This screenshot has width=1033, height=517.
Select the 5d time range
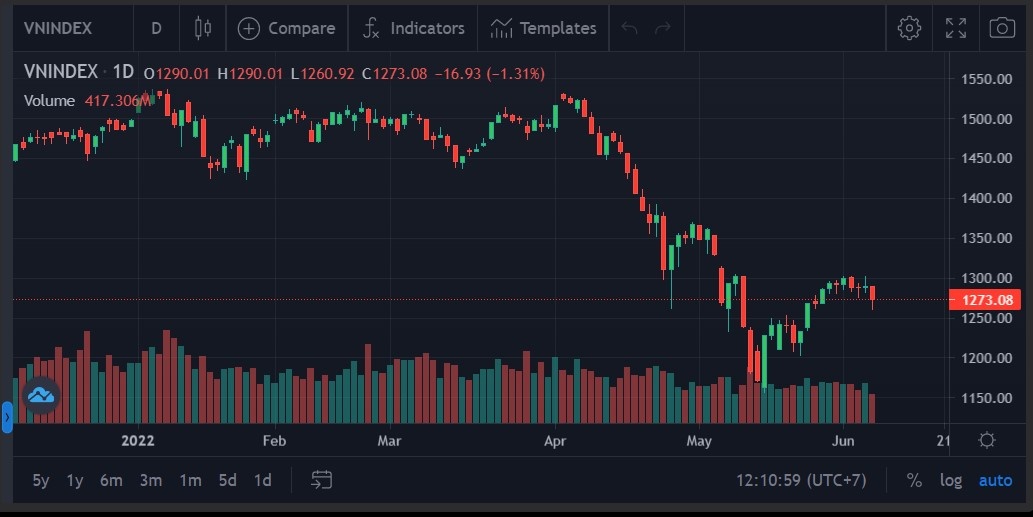coord(227,480)
